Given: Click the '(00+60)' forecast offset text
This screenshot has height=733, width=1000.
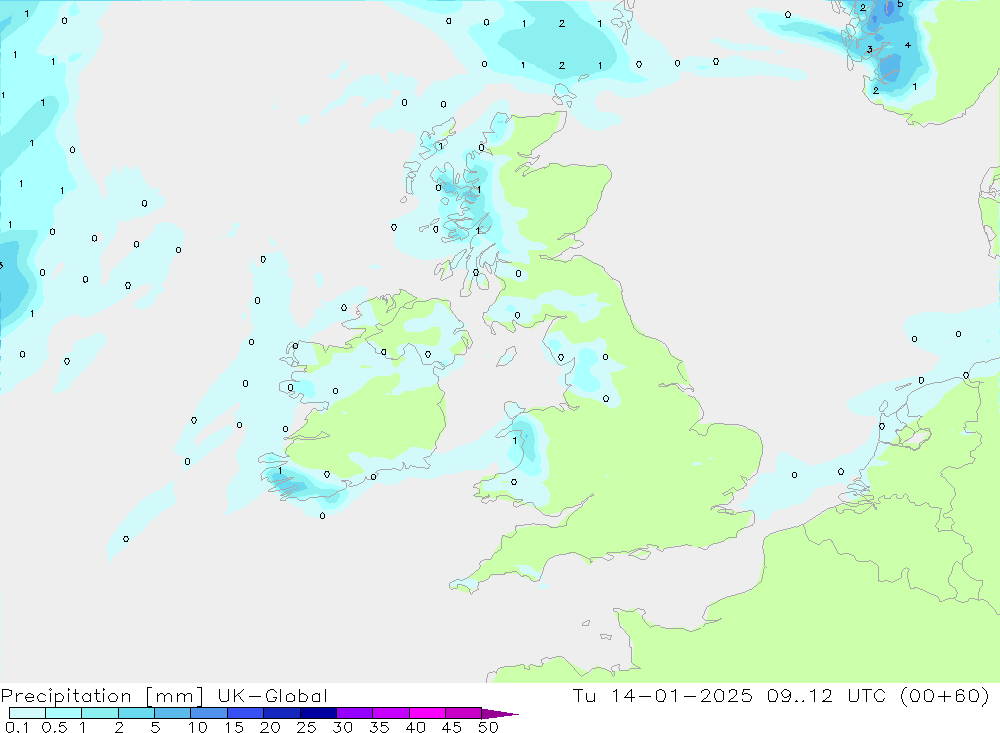Looking at the screenshot, I should click(945, 695).
